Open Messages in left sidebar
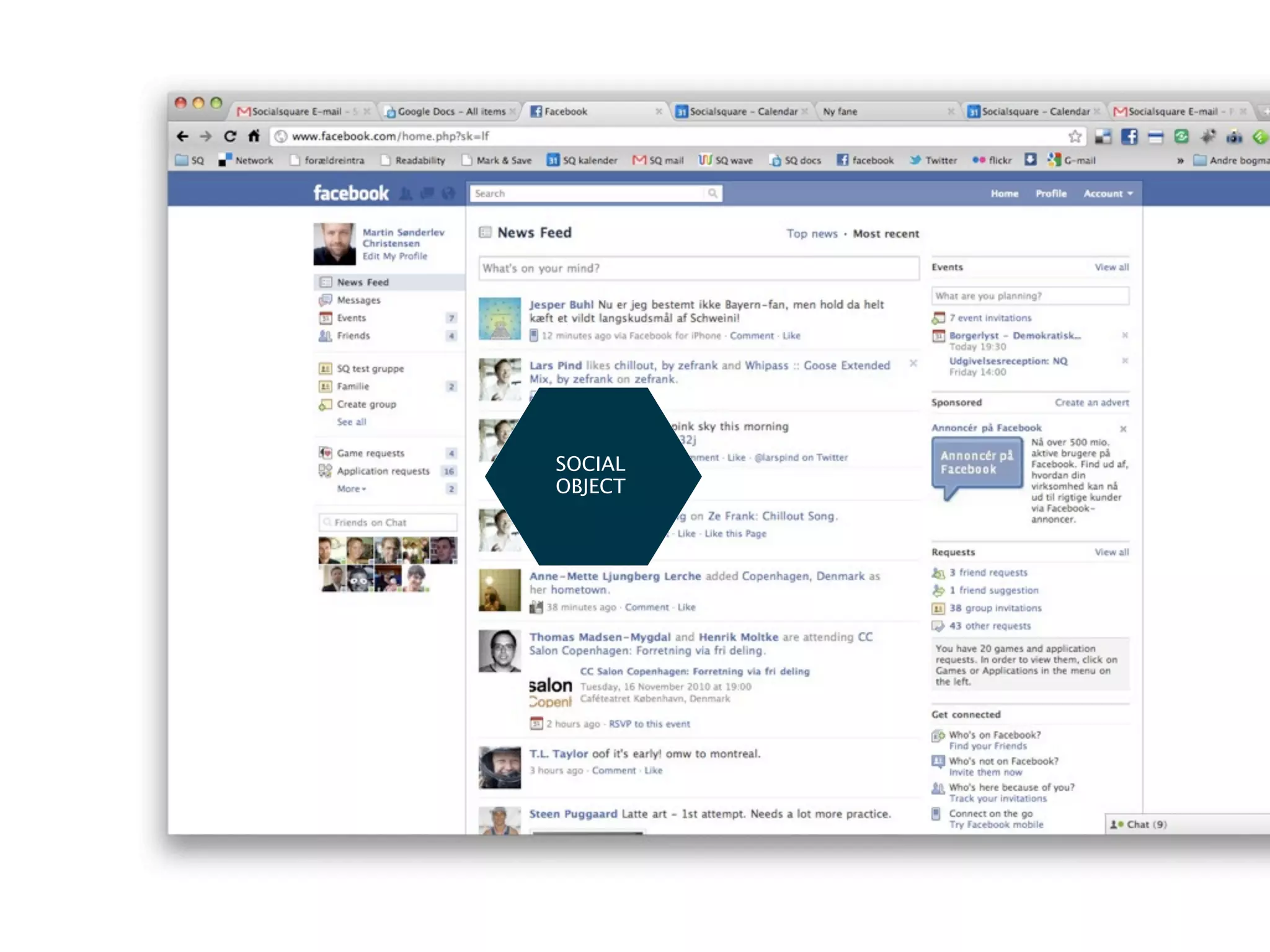The image size is (1270, 952). pyautogui.click(x=358, y=300)
